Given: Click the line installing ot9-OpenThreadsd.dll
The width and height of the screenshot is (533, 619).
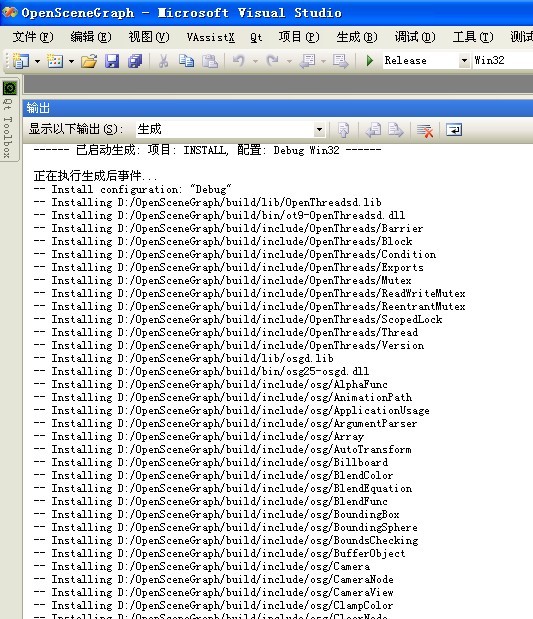Looking at the screenshot, I should pos(219,216).
